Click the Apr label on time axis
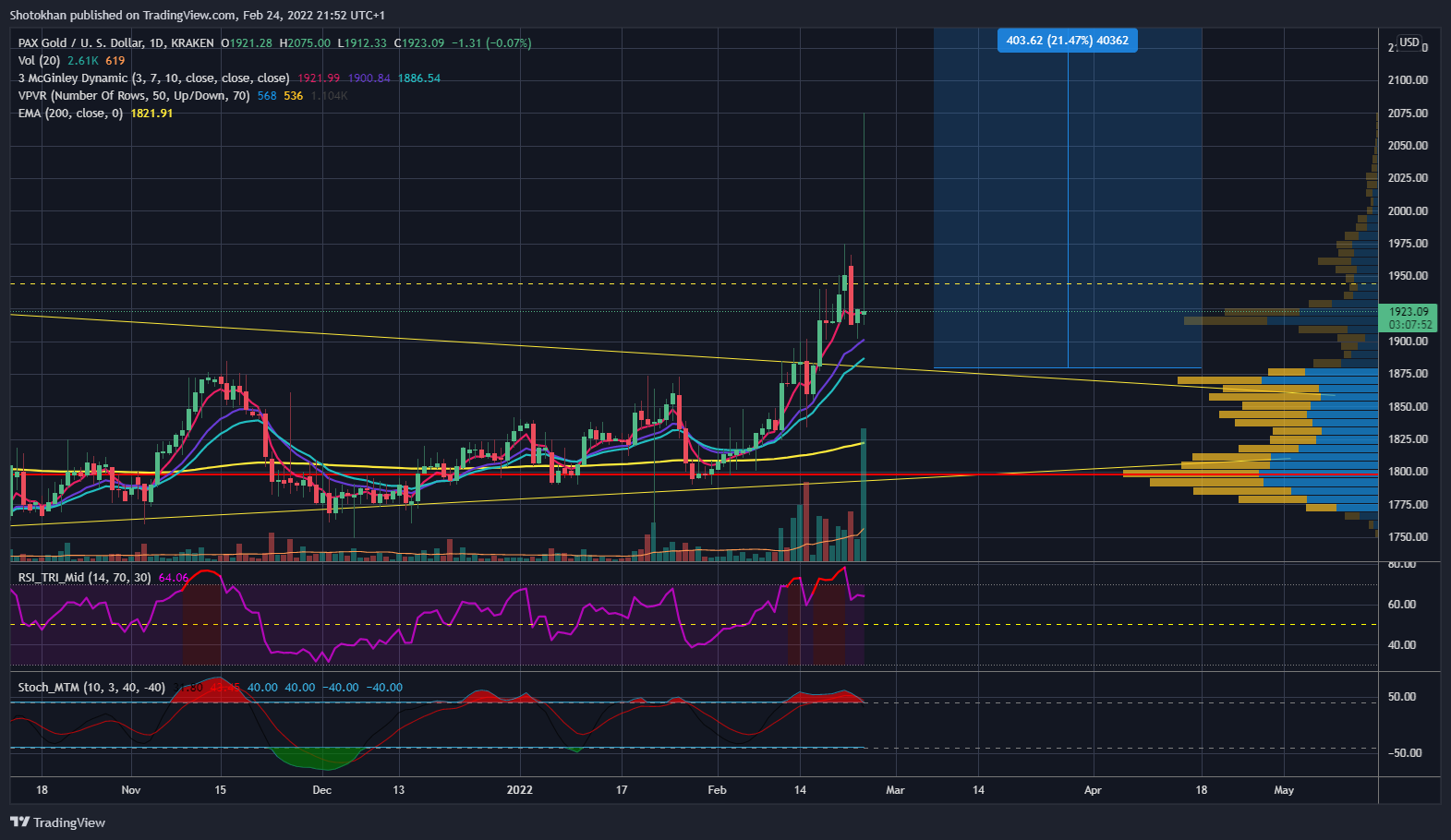 pyautogui.click(x=1093, y=790)
